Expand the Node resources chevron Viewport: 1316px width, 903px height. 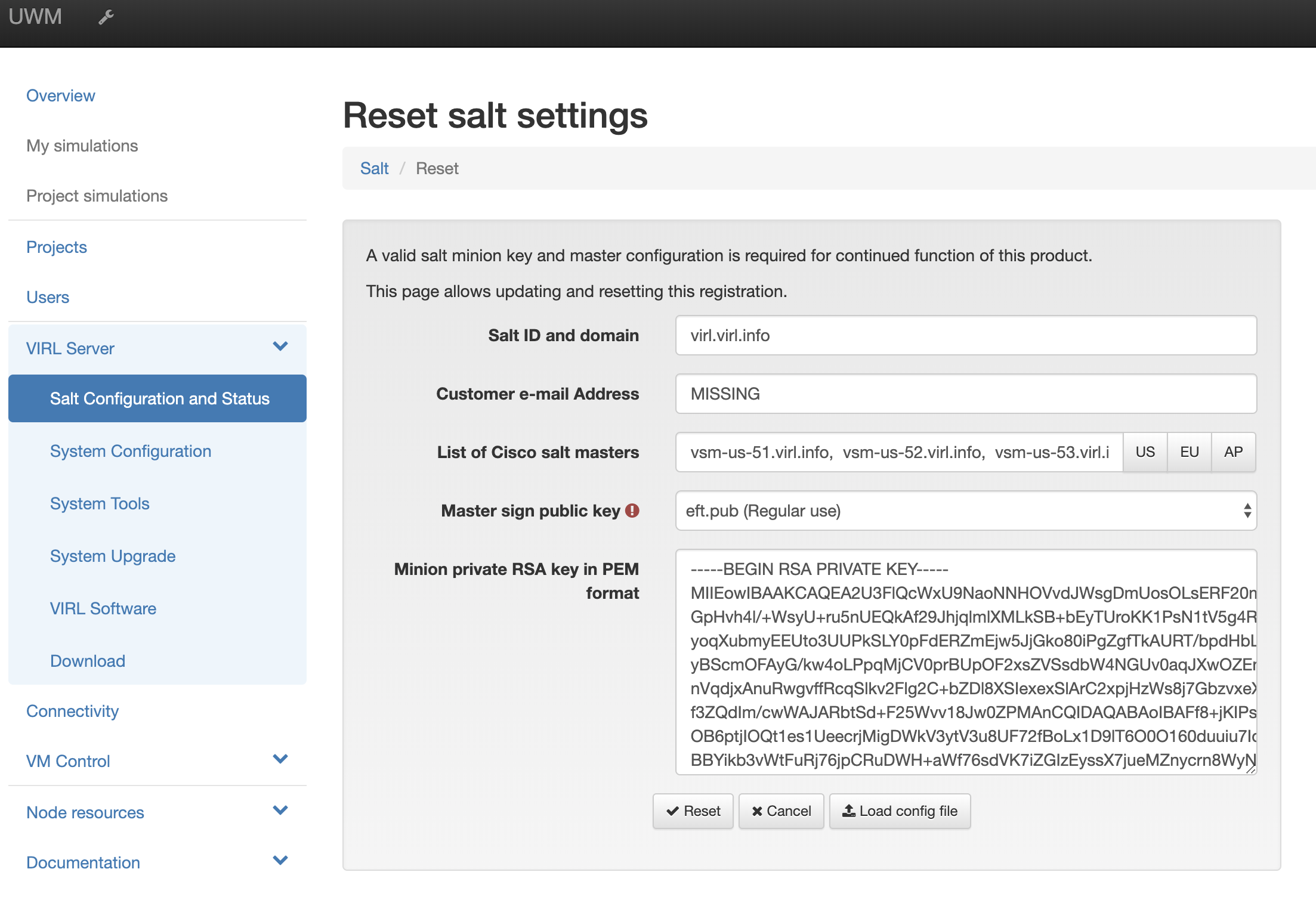click(x=280, y=811)
